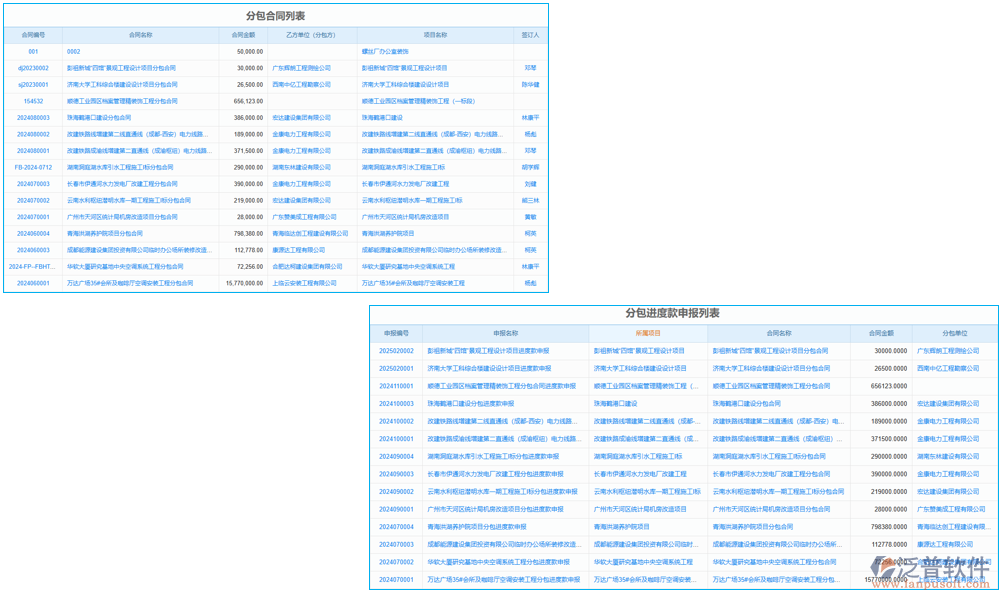The image size is (1000, 600).
Task: Click contract number 154532
Action: tap(33, 101)
